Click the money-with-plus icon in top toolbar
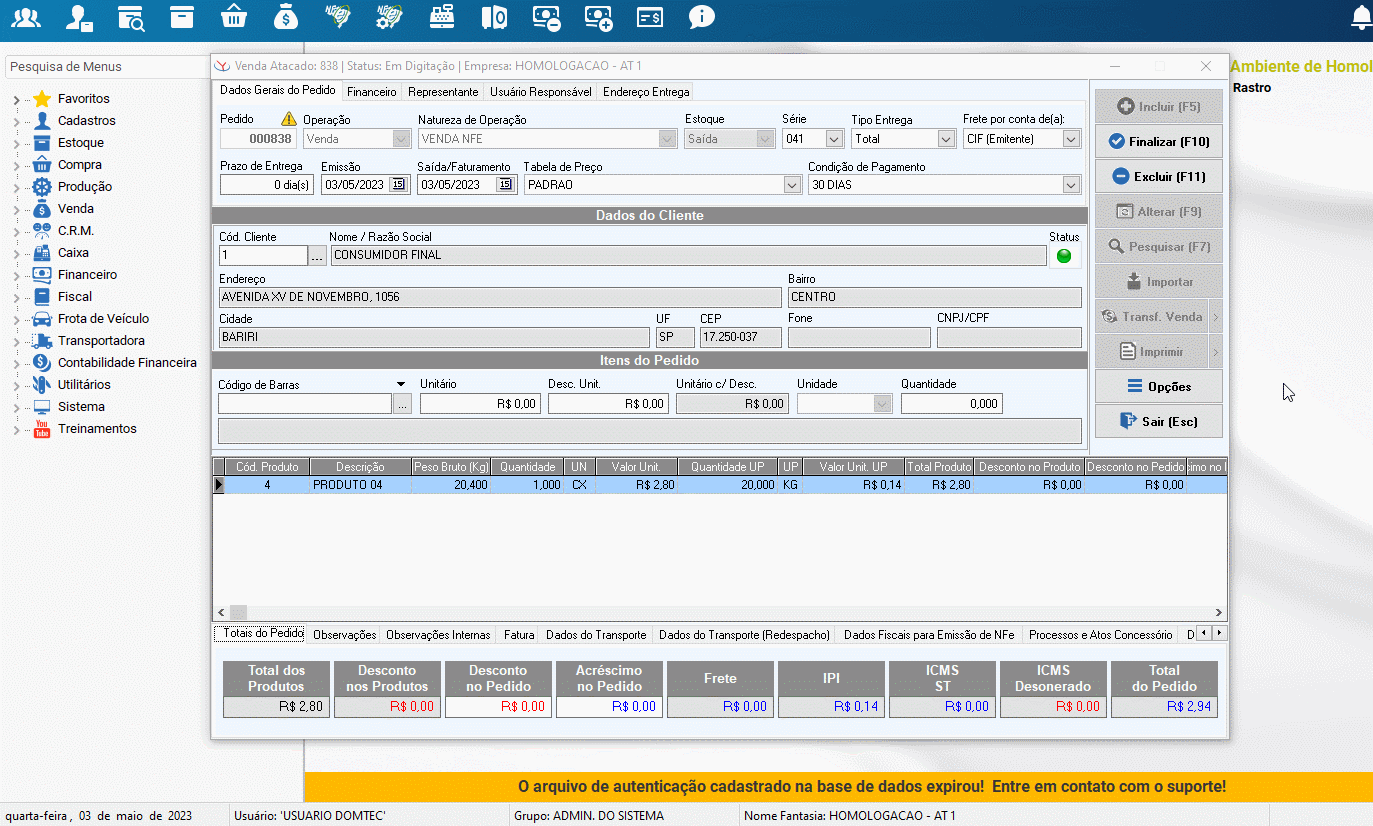Screen dimensions: 1373x826 (598, 17)
